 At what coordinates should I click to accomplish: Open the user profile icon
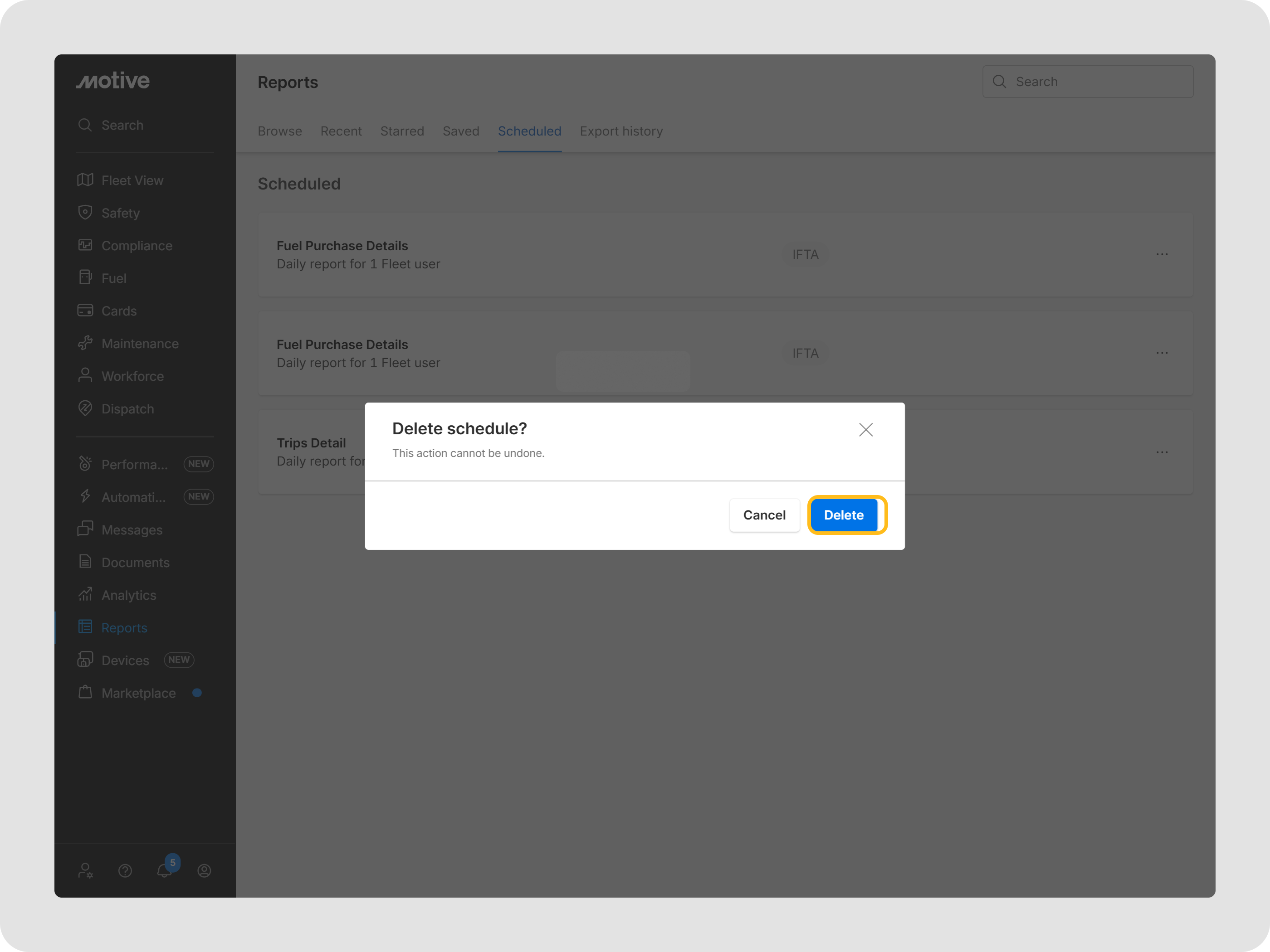(204, 870)
